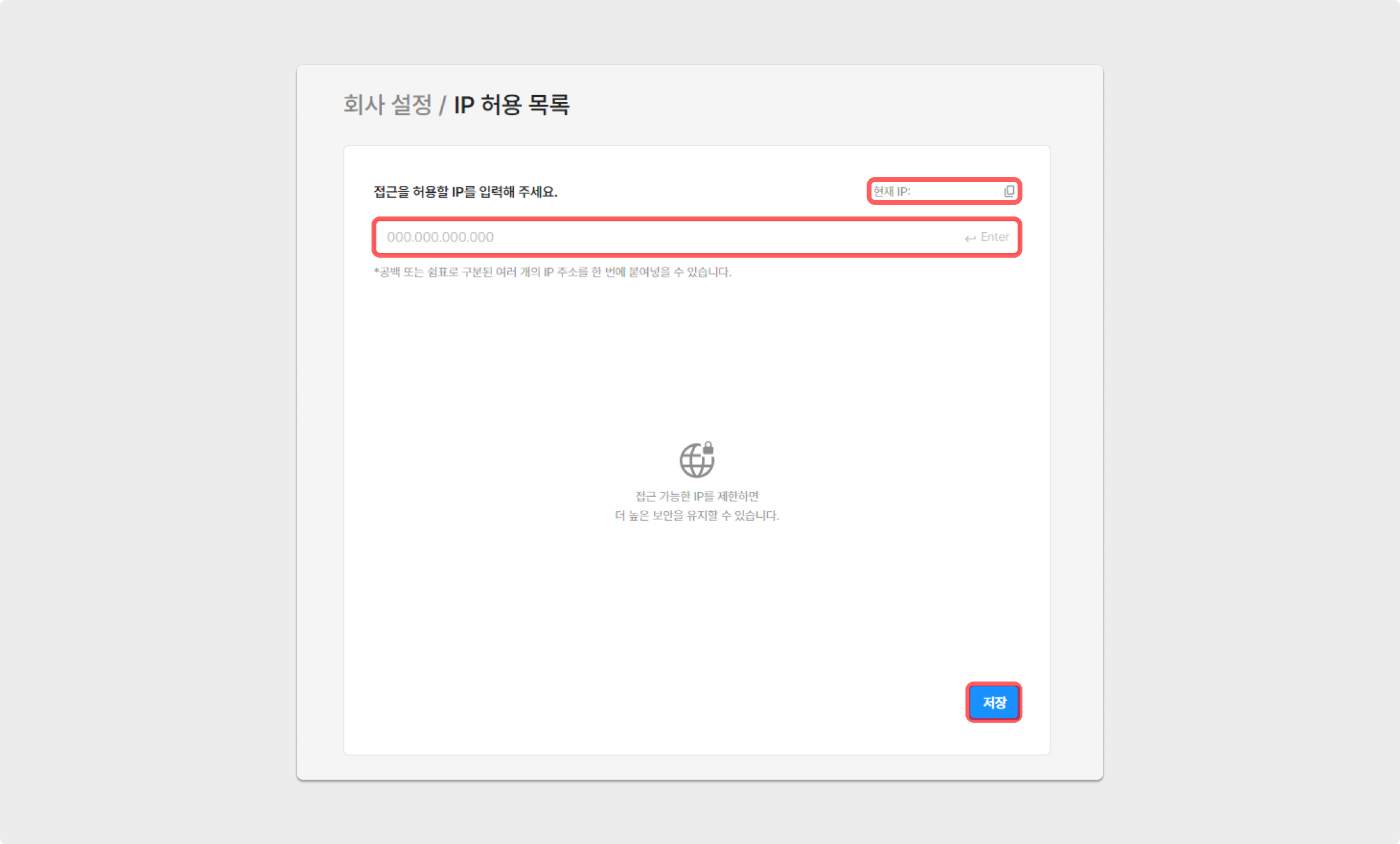Click the Enter hint text in the input
Screen dimensions: 1400x844
tap(995, 237)
